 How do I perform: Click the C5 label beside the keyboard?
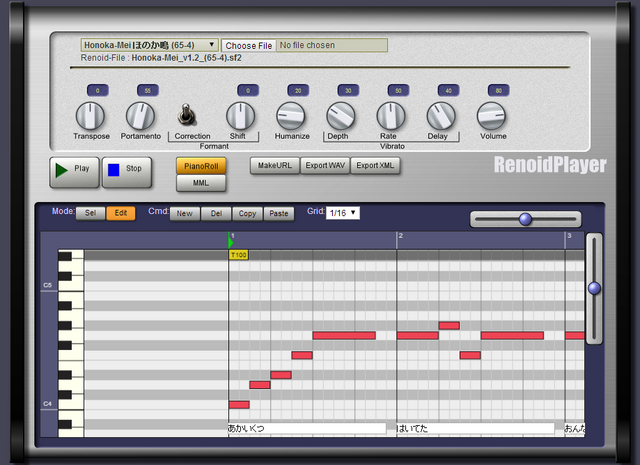pos(48,285)
